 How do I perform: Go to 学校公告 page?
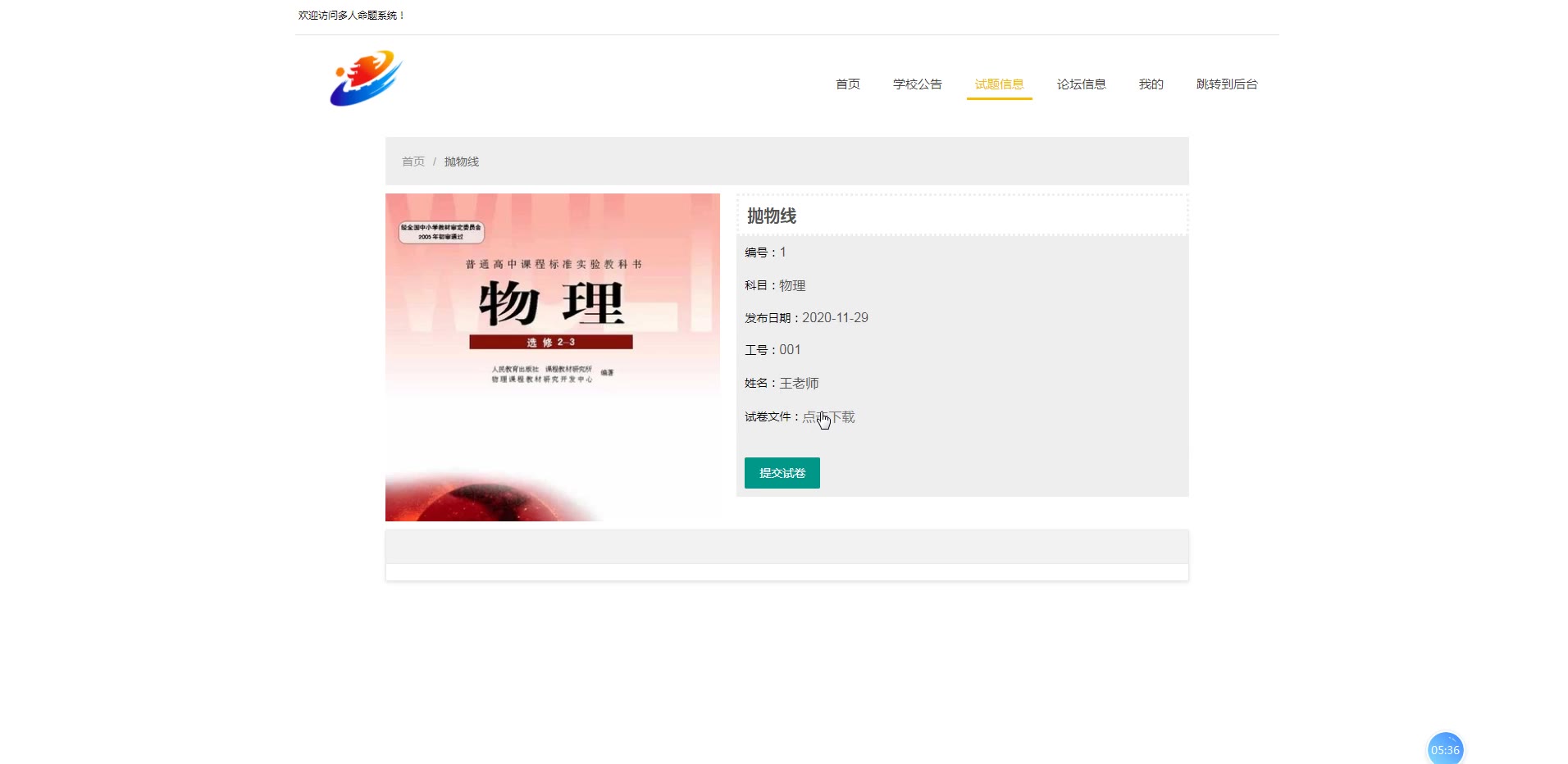tap(918, 84)
